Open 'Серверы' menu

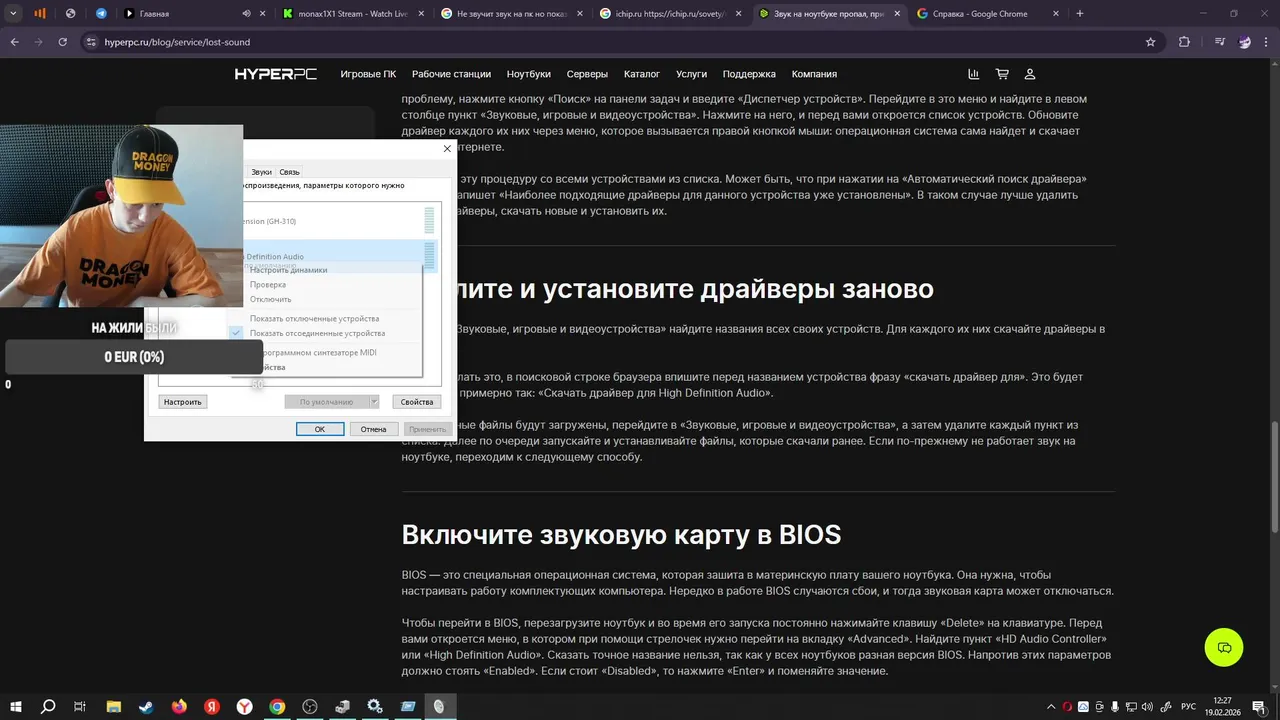pyautogui.click(x=587, y=74)
